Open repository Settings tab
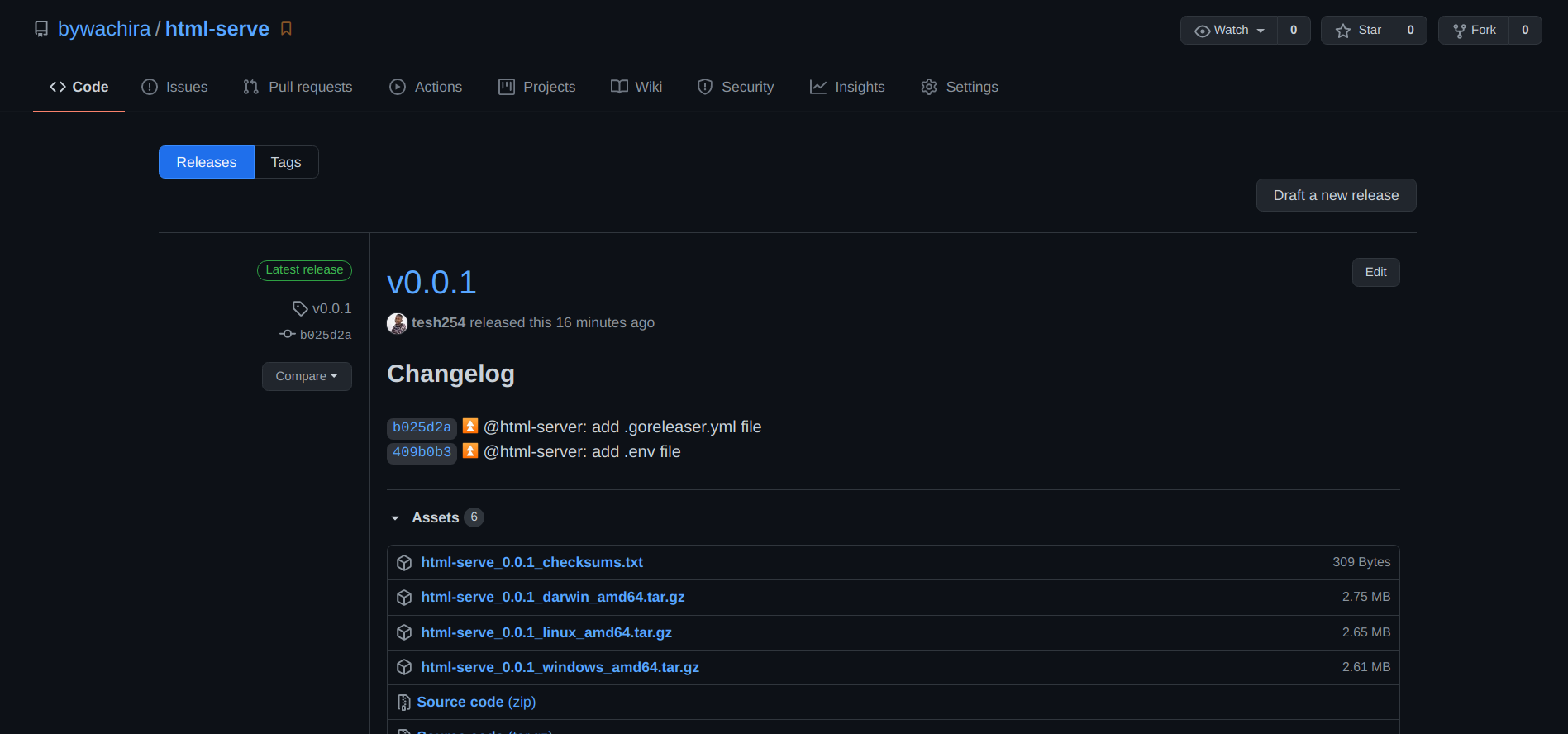The image size is (1568, 734). pyautogui.click(x=960, y=87)
